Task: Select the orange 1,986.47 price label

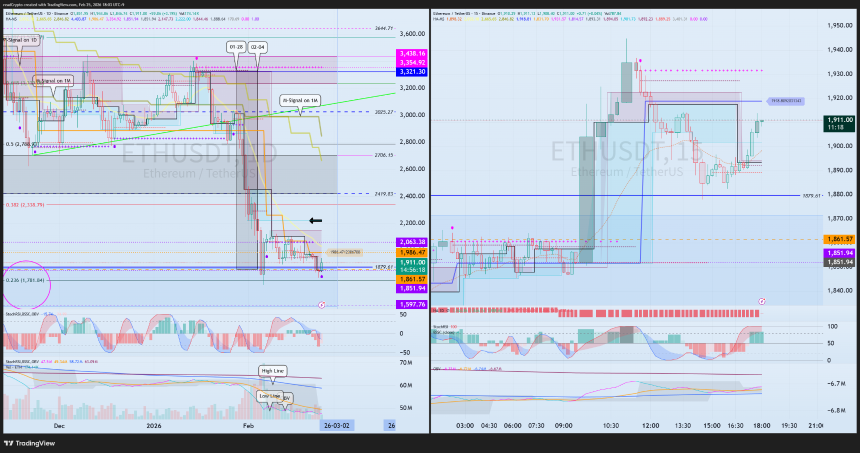Action: coord(412,252)
